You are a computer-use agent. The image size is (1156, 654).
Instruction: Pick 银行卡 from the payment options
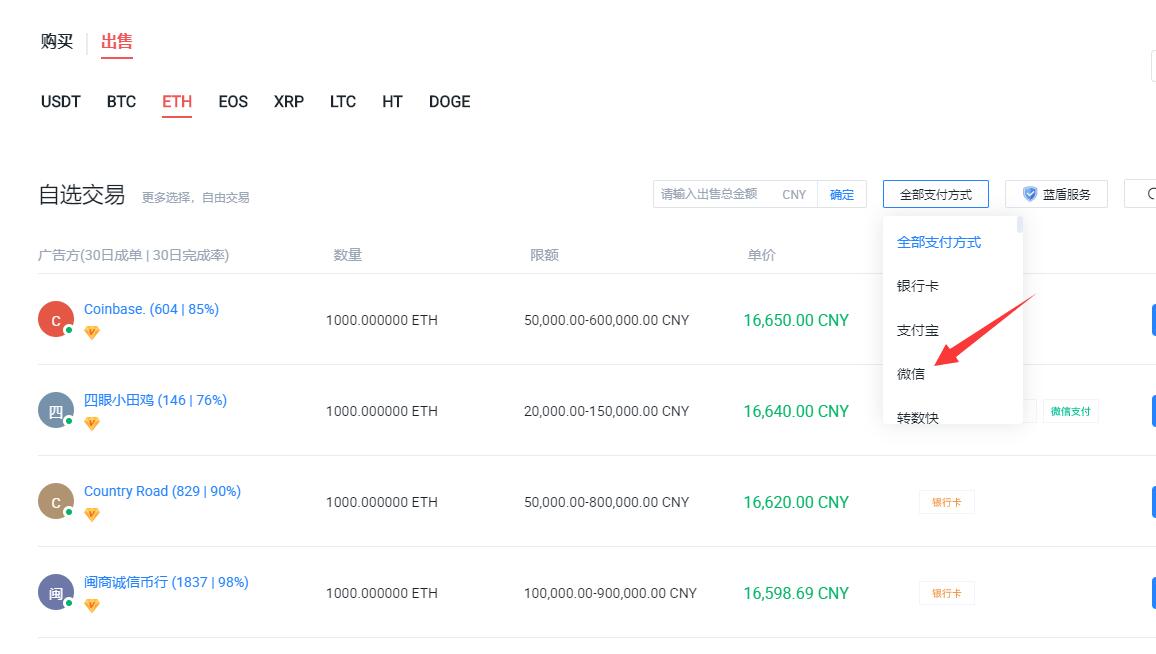click(917, 286)
